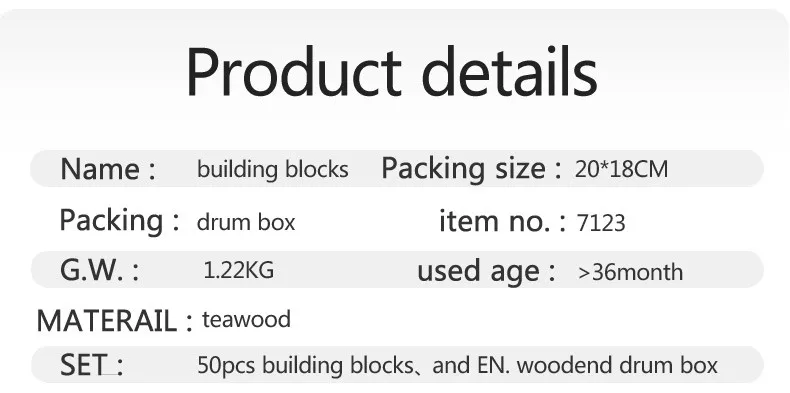Click the 1.22KG weight value
Viewport: 790px width, 393px height.
click(239, 271)
